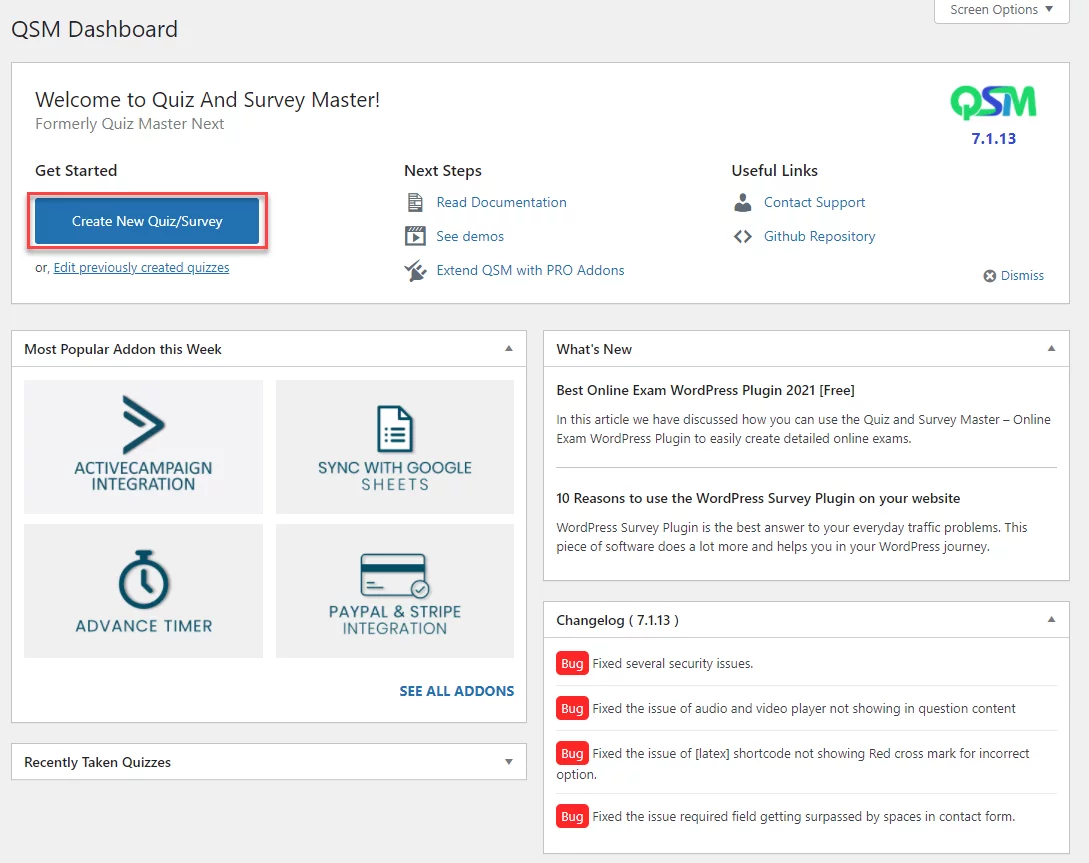
Task: Collapse the What's New panel
Action: pyautogui.click(x=1051, y=349)
